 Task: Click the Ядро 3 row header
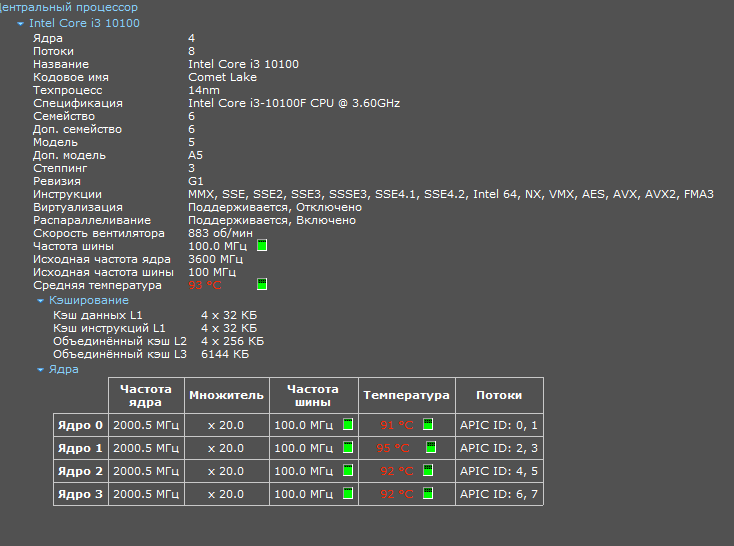(x=81, y=494)
